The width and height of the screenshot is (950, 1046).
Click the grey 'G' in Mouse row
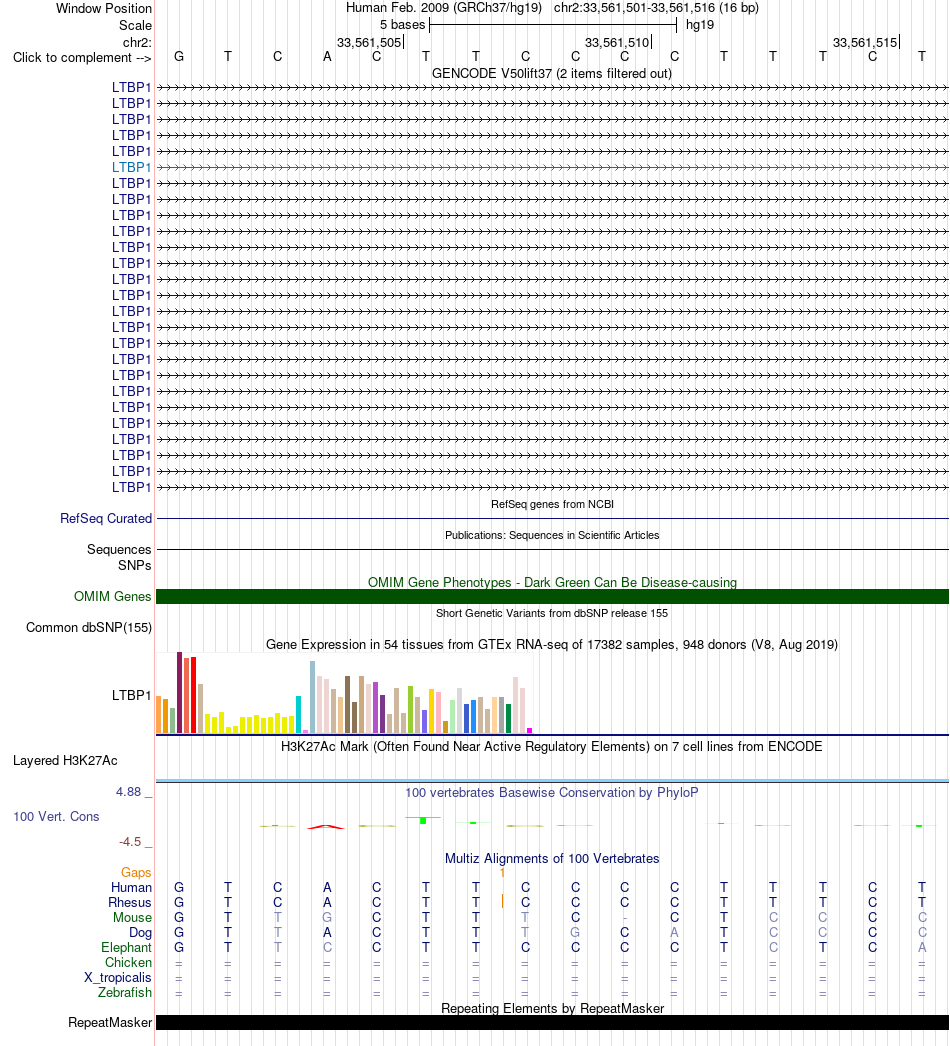tap(327, 917)
